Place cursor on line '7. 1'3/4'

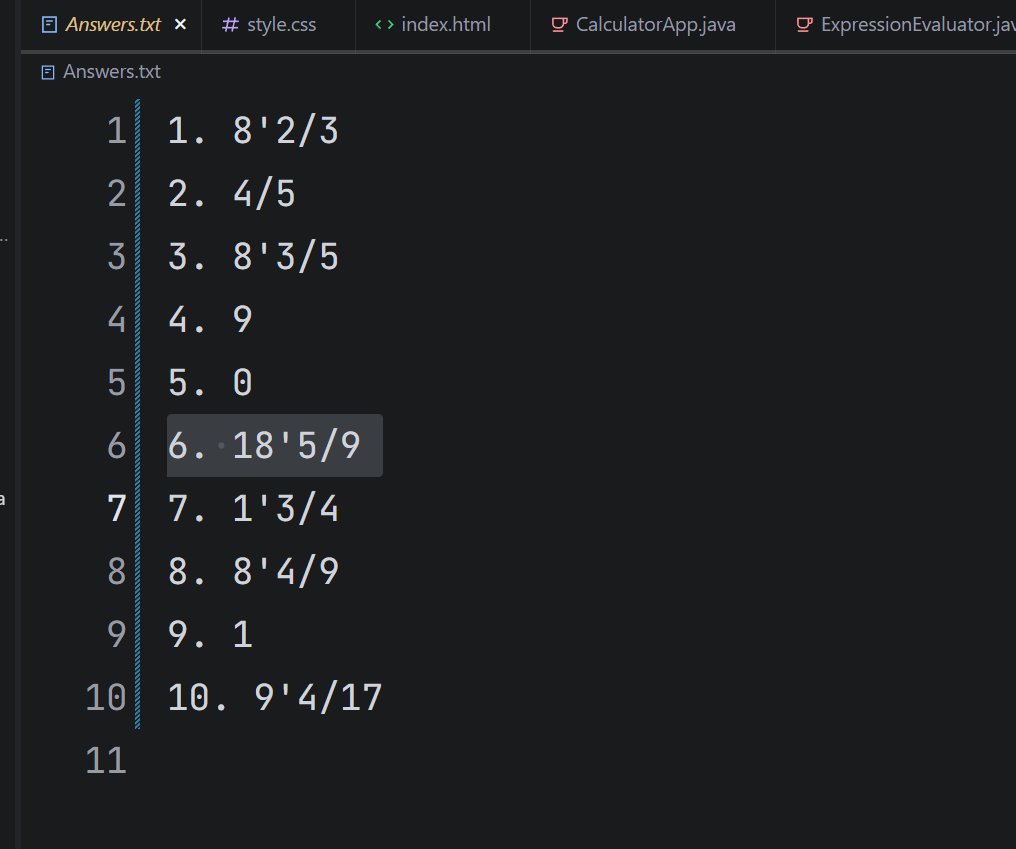click(x=253, y=508)
